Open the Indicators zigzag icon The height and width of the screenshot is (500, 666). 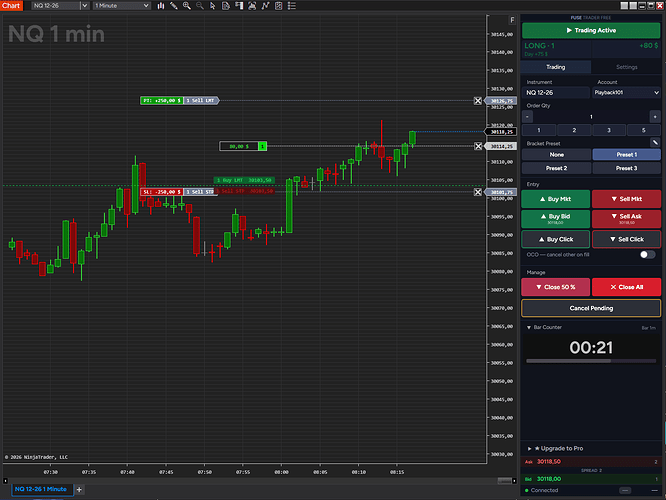pyautogui.click(x=265, y=6)
